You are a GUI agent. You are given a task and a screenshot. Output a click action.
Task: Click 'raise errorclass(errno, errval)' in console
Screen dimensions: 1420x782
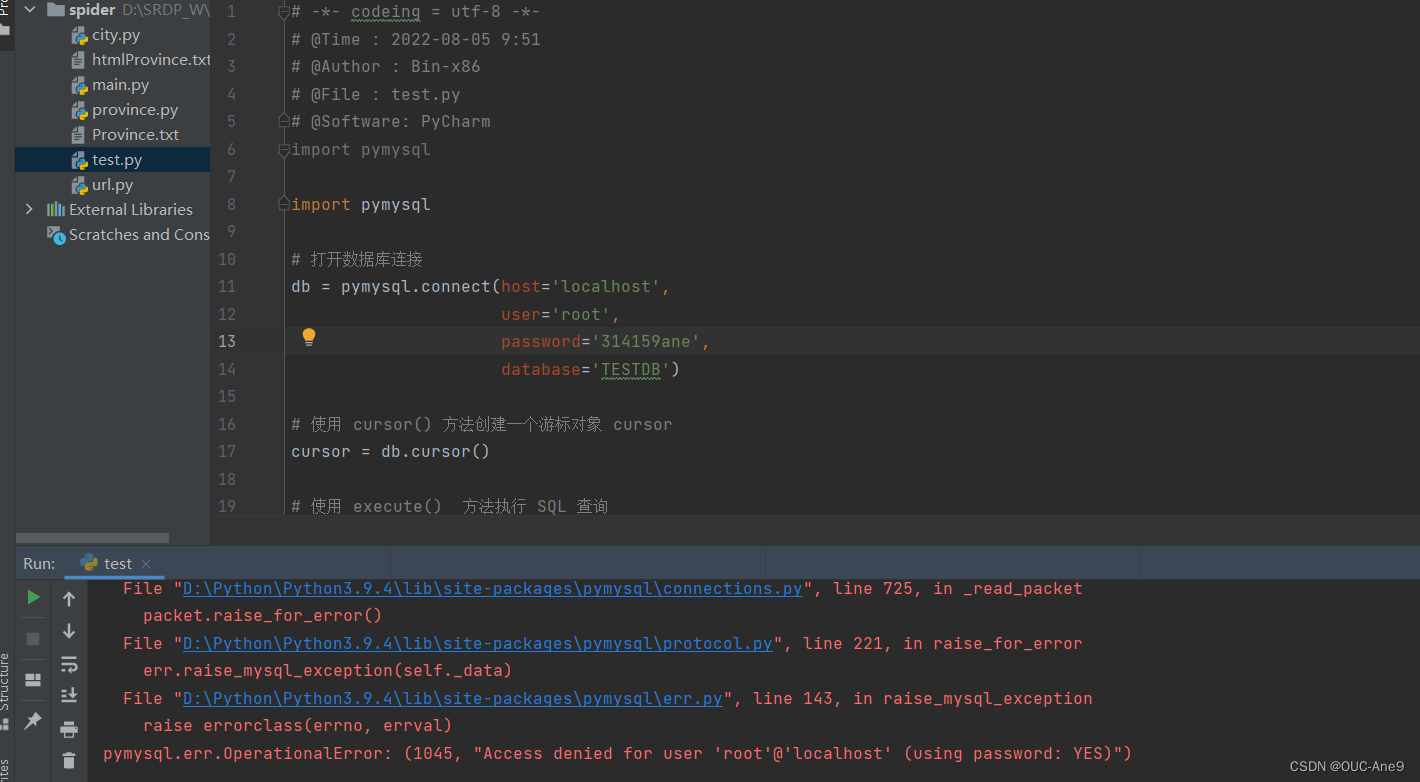point(298,725)
